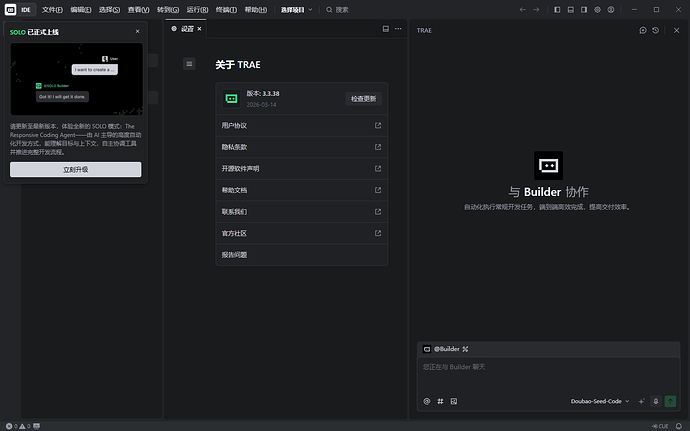Click the # context icon
The width and height of the screenshot is (690, 431).
440,401
